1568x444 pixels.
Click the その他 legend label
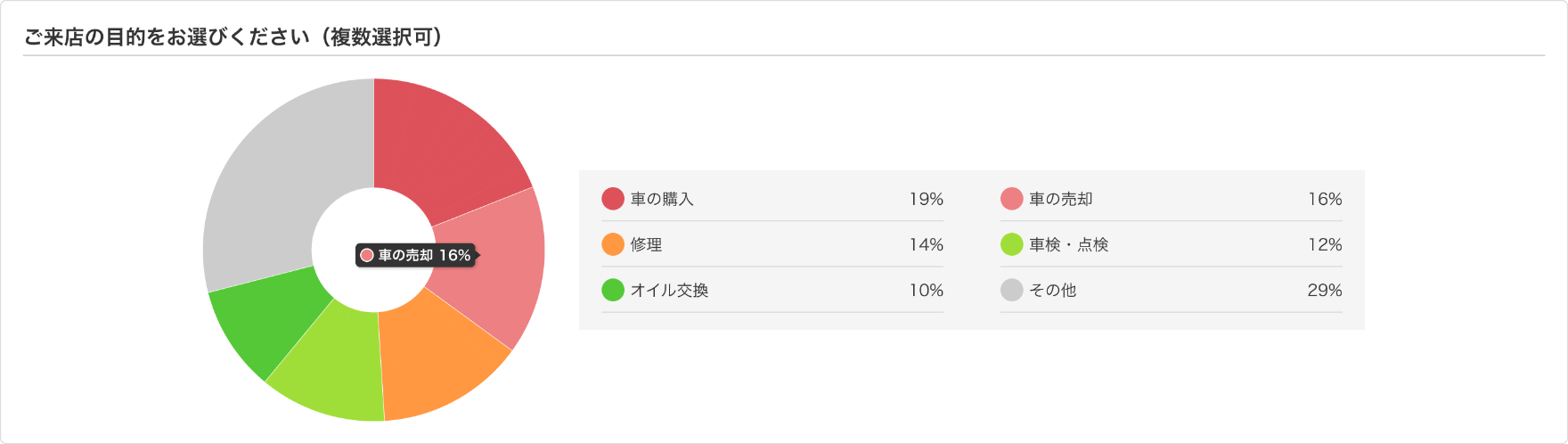[x=1052, y=290]
